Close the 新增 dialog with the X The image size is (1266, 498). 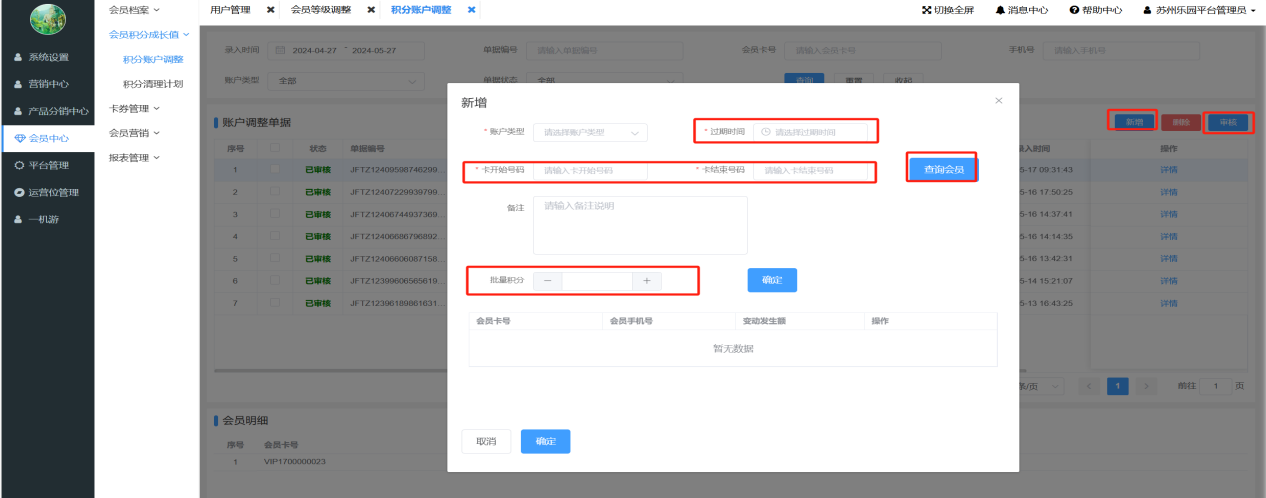click(x=998, y=101)
